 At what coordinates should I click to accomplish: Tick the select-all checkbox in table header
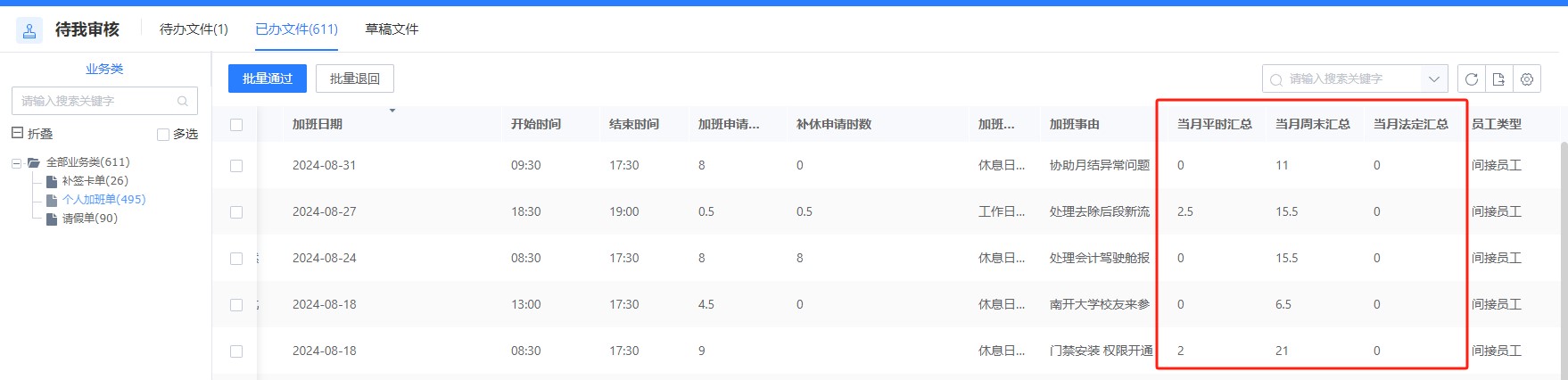coord(236,125)
